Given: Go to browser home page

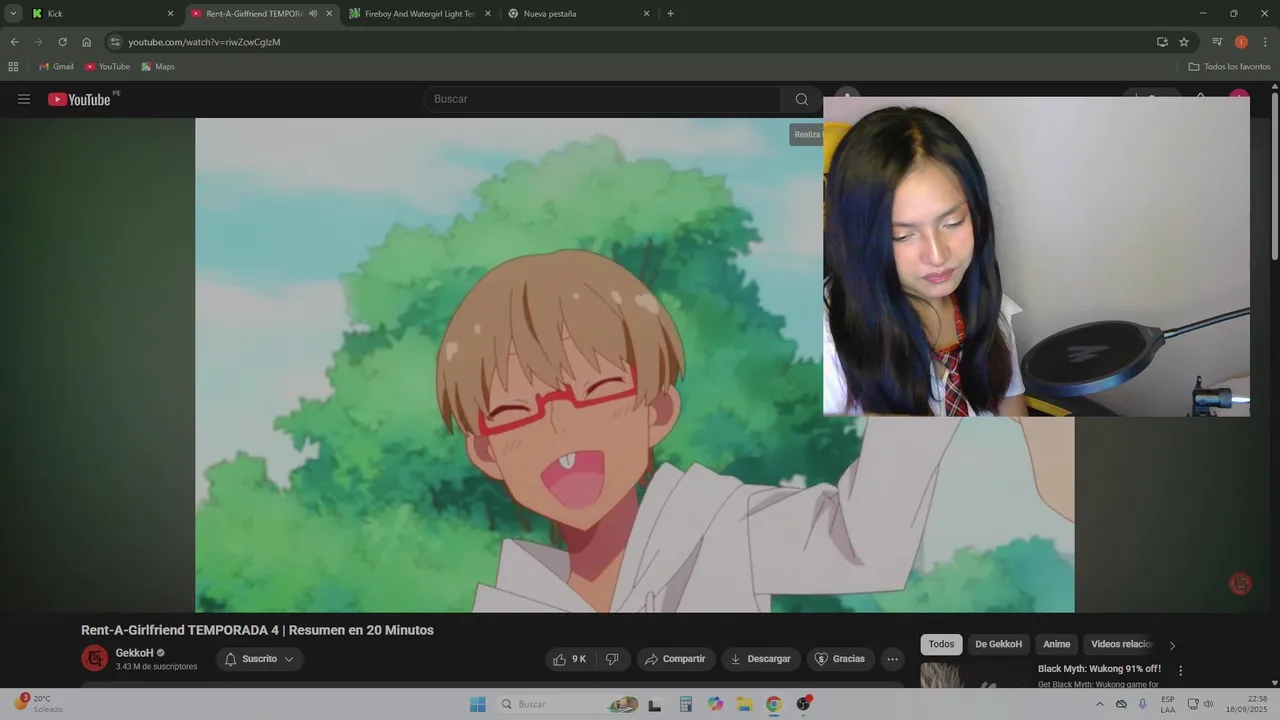Looking at the screenshot, I should coord(86,42).
